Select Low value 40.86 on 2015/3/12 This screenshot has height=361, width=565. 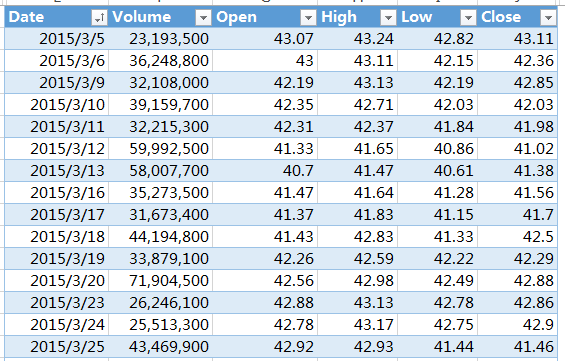click(x=437, y=148)
